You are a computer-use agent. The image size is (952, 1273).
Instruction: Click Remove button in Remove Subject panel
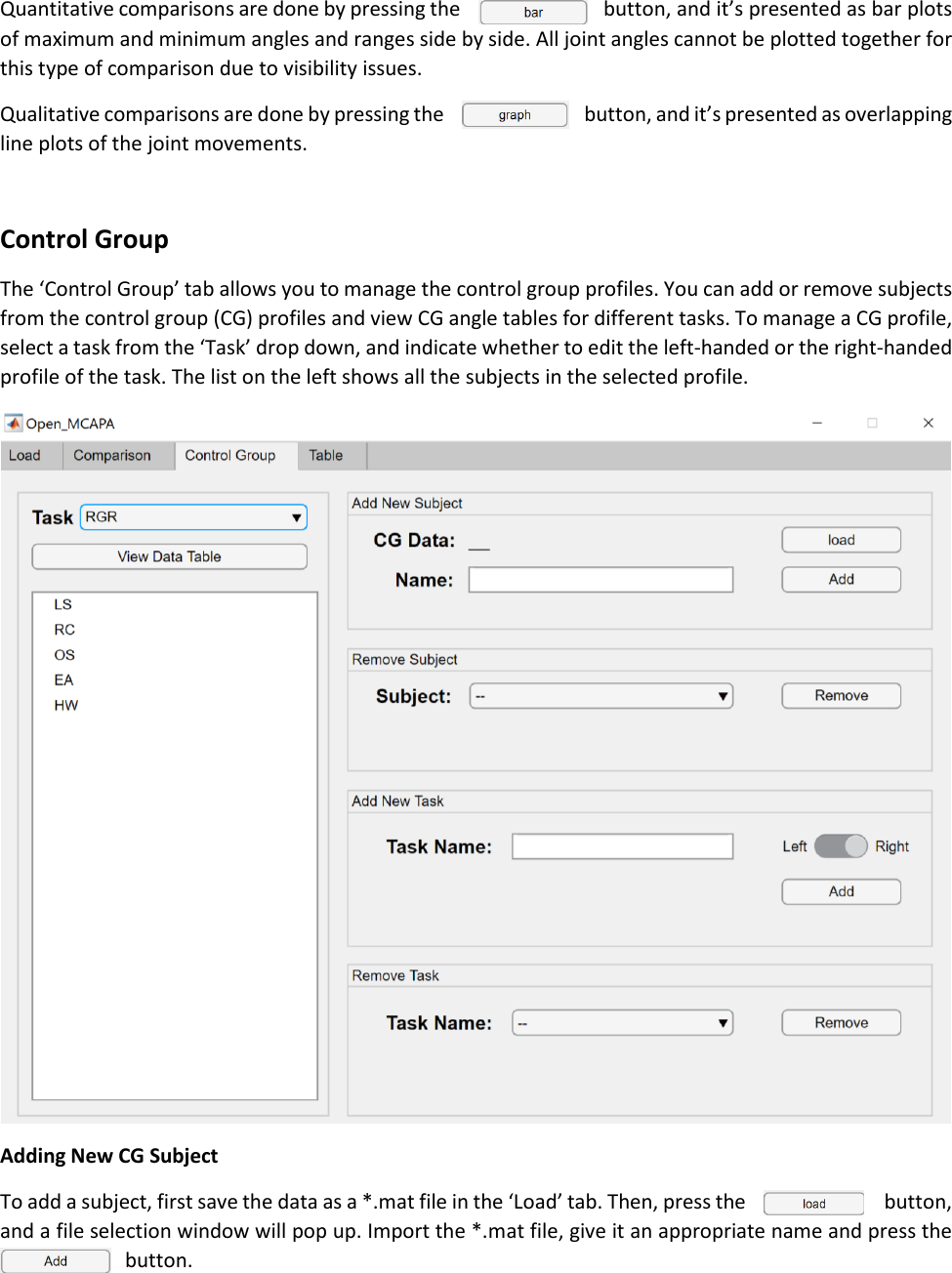841,695
